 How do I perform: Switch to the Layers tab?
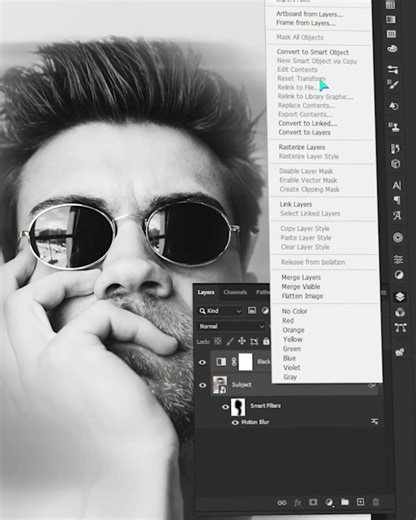click(206, 292)
